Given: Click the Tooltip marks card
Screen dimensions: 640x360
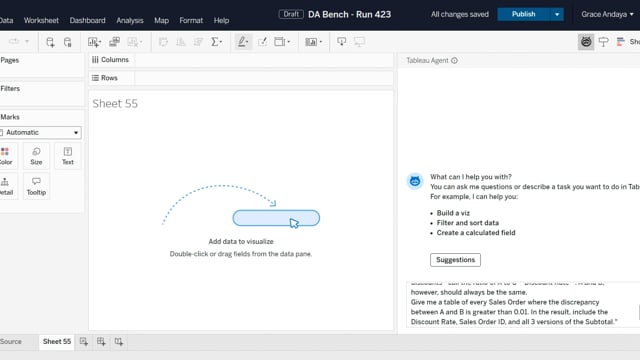Looking at the screenshot, I should click(x=36, y=186).
